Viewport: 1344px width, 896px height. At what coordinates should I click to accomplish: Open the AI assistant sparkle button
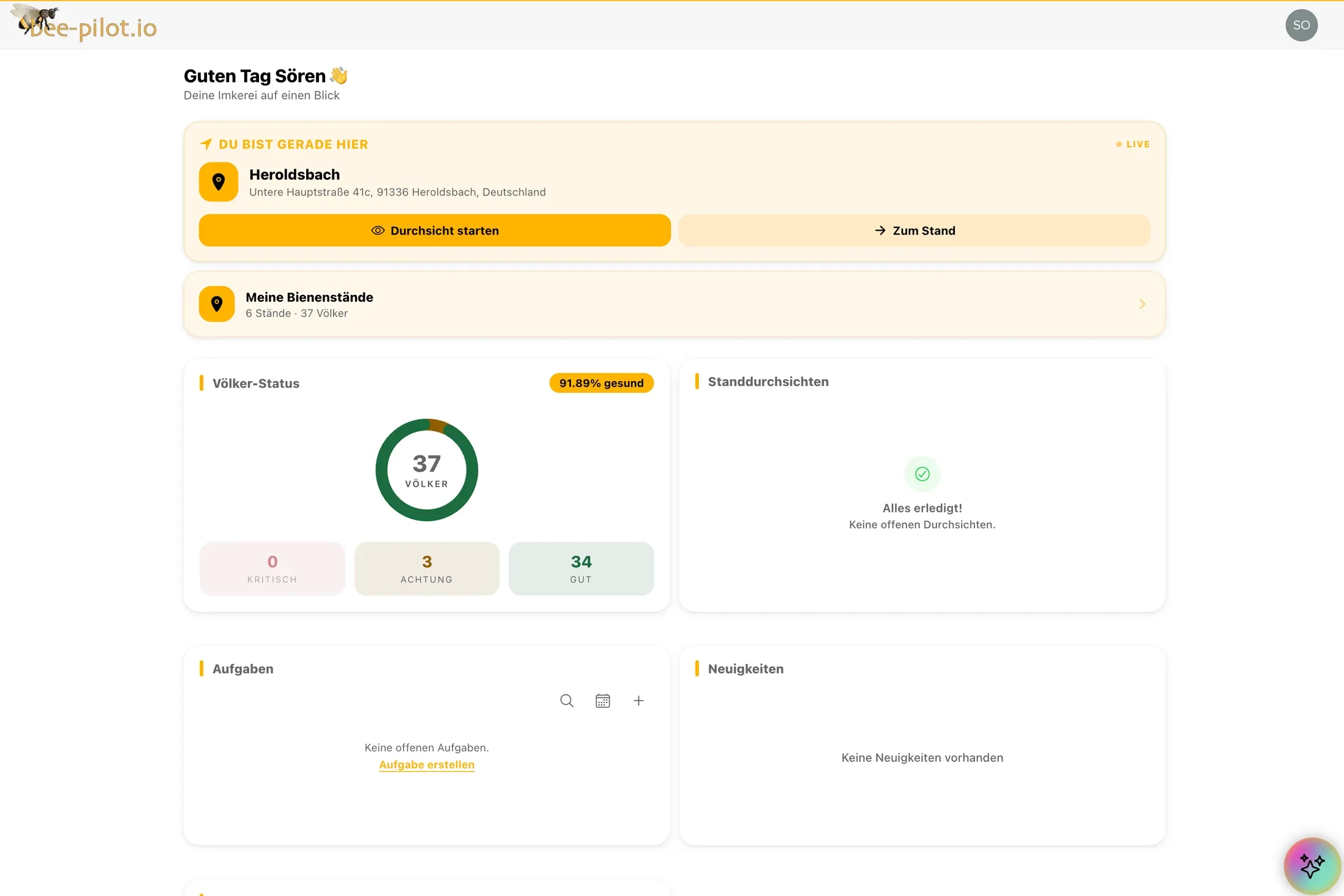tap(1312, 866)
